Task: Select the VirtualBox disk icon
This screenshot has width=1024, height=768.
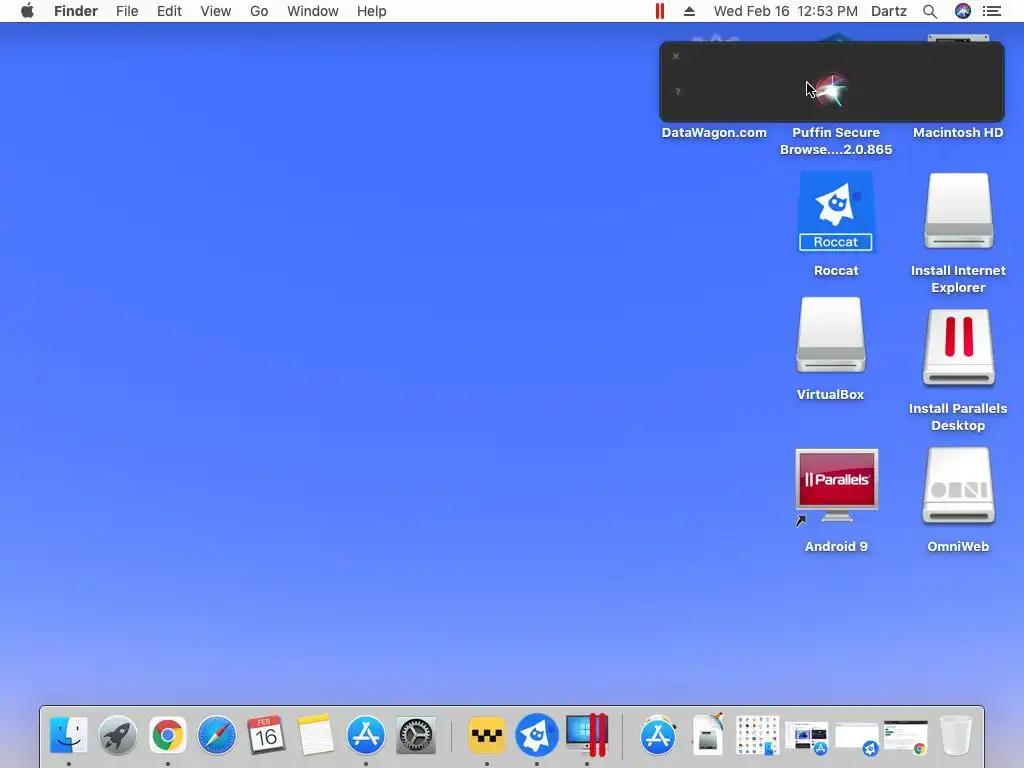Action: (x=831, y=335)
